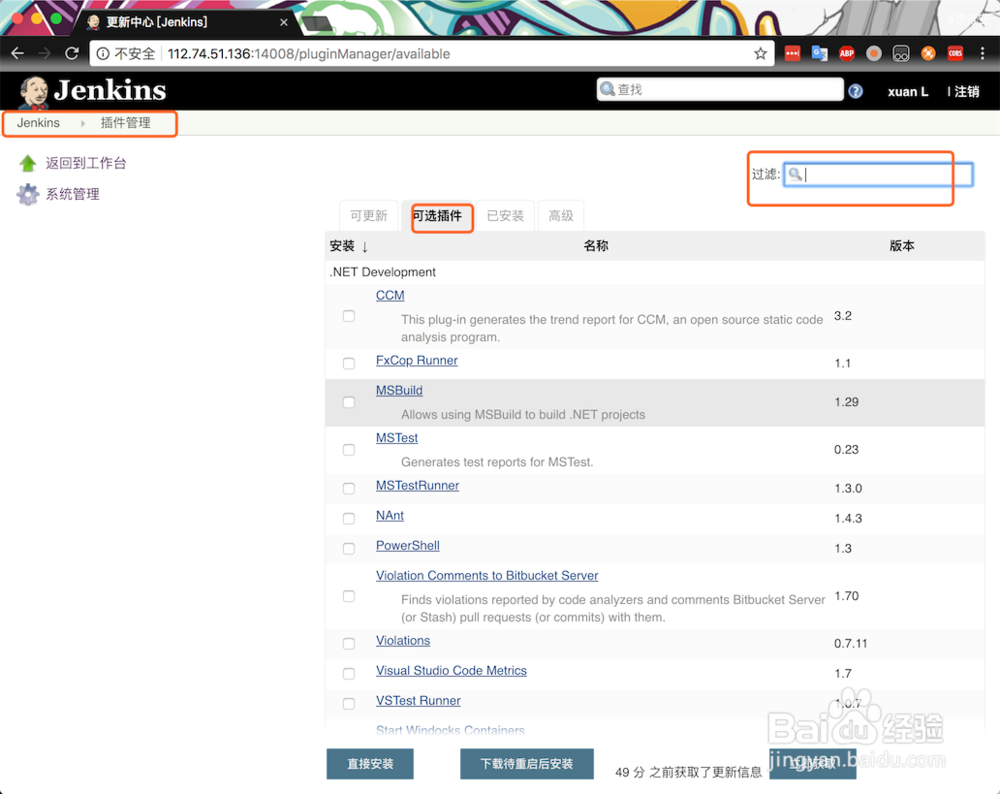Click the 下载待重启后安装 button
Screen dimensions: 1000x794
[x=527, y=763]
